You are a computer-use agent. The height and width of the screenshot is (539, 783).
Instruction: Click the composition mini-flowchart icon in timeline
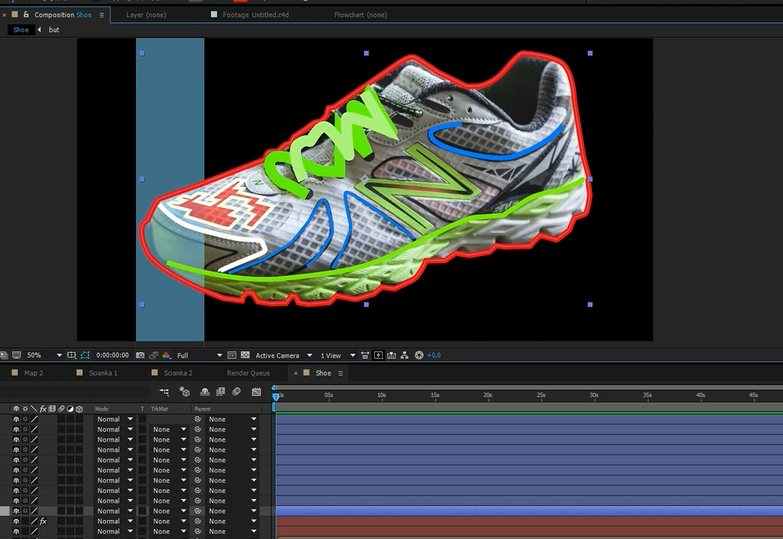(x=164, y=392)
